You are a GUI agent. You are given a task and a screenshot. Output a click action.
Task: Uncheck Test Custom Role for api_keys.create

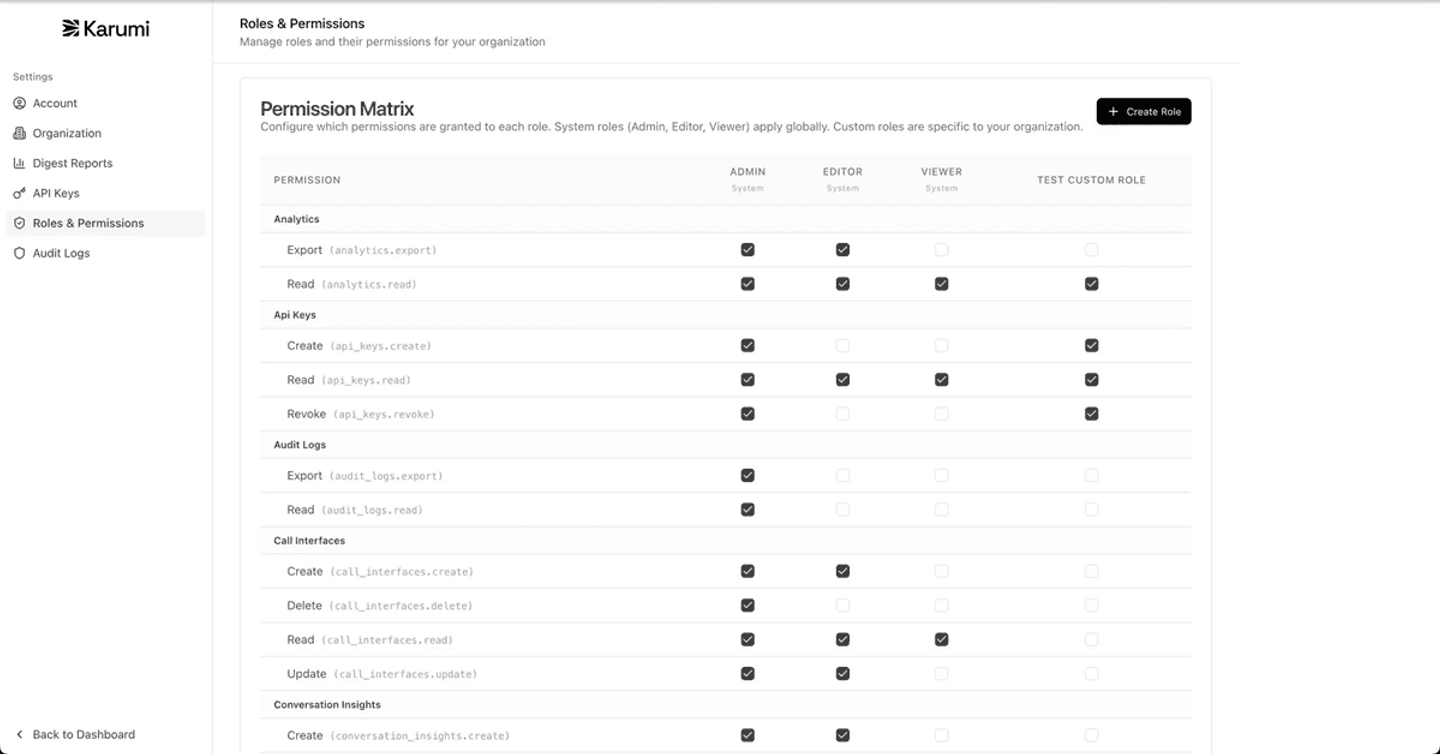tap(1091, 346)
